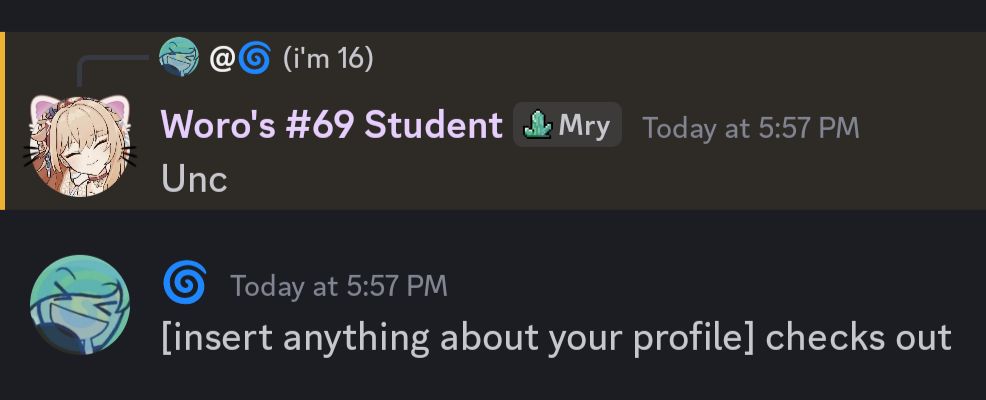Click the highlighted background right of "Unc"

[604, 179]
